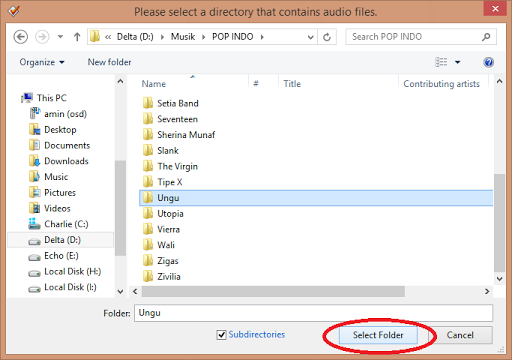Select Local Disk (H:)
The height and width of the screenshot is (360, 512).
point(65,272)
